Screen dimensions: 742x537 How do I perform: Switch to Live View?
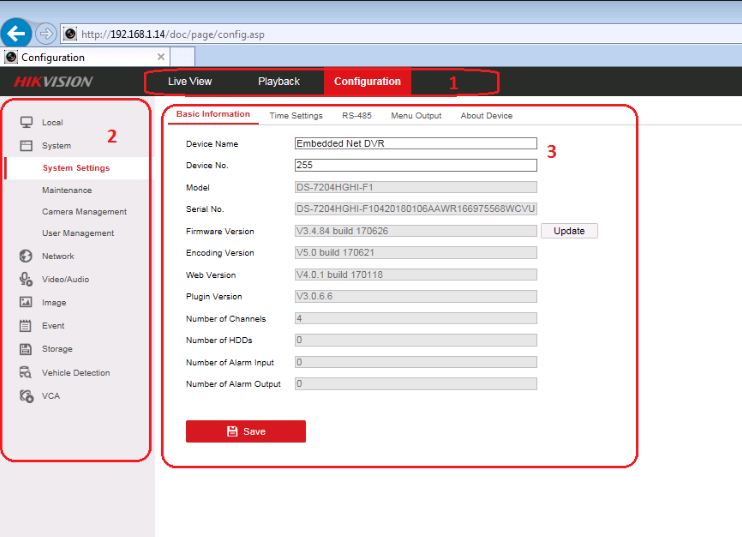[190, 81]
